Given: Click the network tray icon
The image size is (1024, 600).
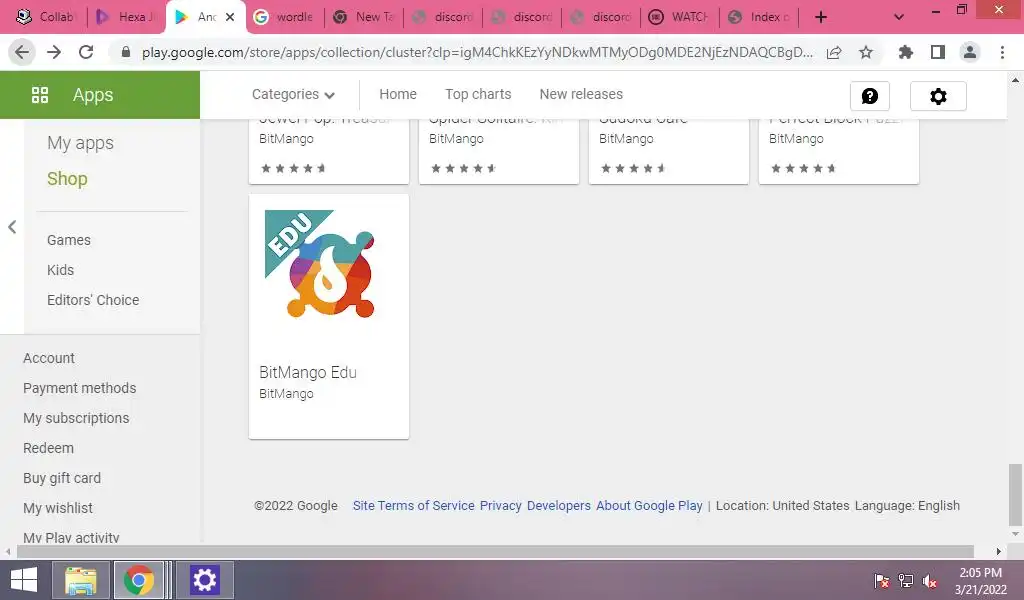Looking at the screenshot, I should click(906, 580).
